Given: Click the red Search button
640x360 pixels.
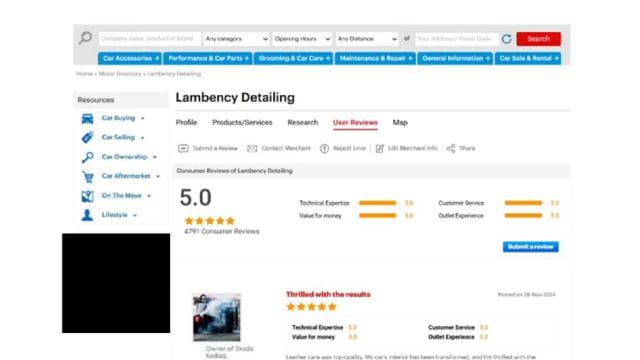Looking at the screenshot, I should coord(538,39).
